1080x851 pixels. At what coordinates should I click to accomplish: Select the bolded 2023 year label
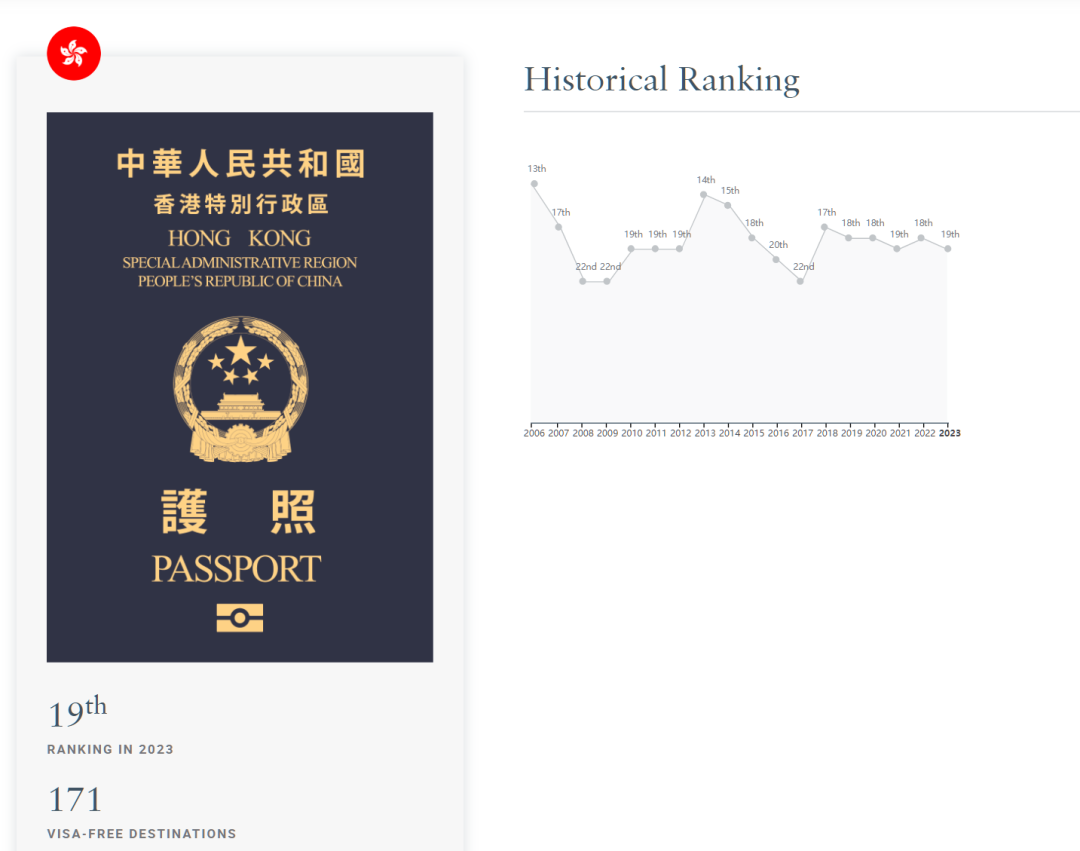947,433
